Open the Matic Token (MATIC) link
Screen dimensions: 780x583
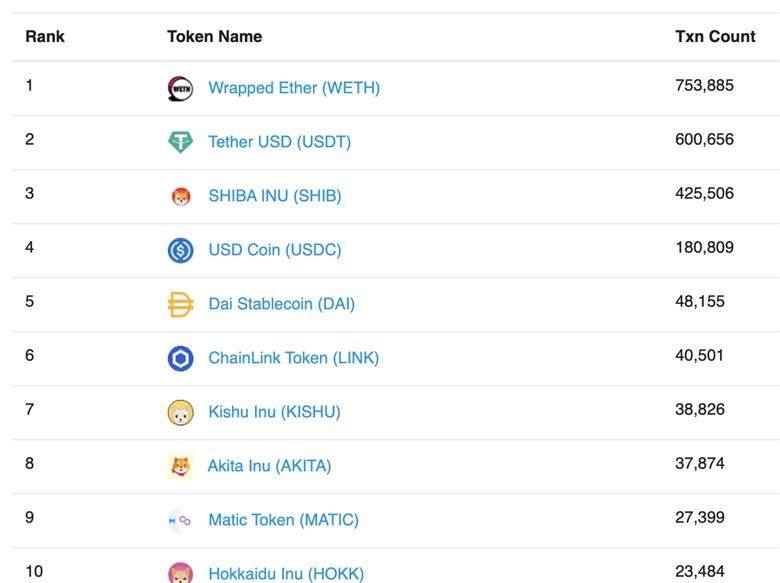tap(284, 520)
